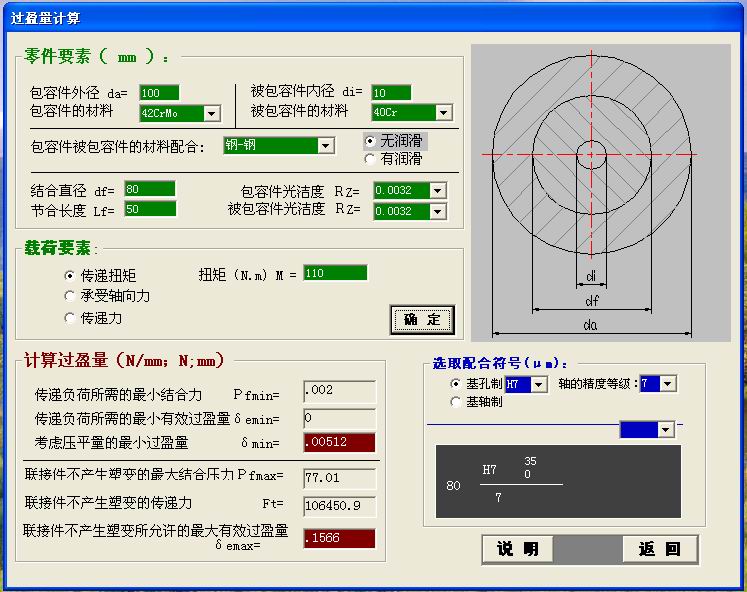This screenshot has width=747, height=592.
Task: Click the δemin result field
Action: tap(339, 418)
